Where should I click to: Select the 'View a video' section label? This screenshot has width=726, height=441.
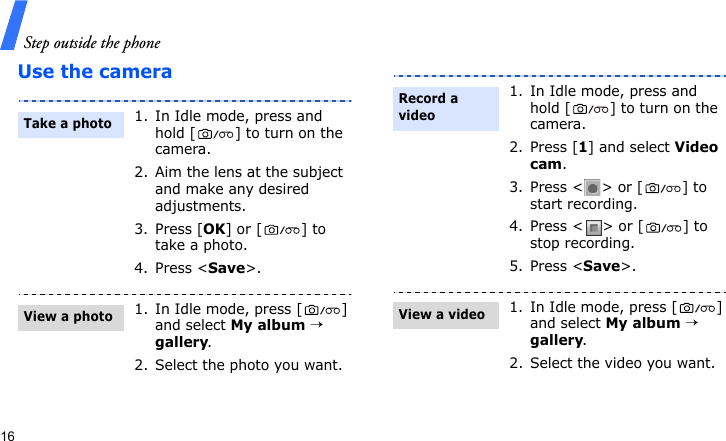[441, 315]
